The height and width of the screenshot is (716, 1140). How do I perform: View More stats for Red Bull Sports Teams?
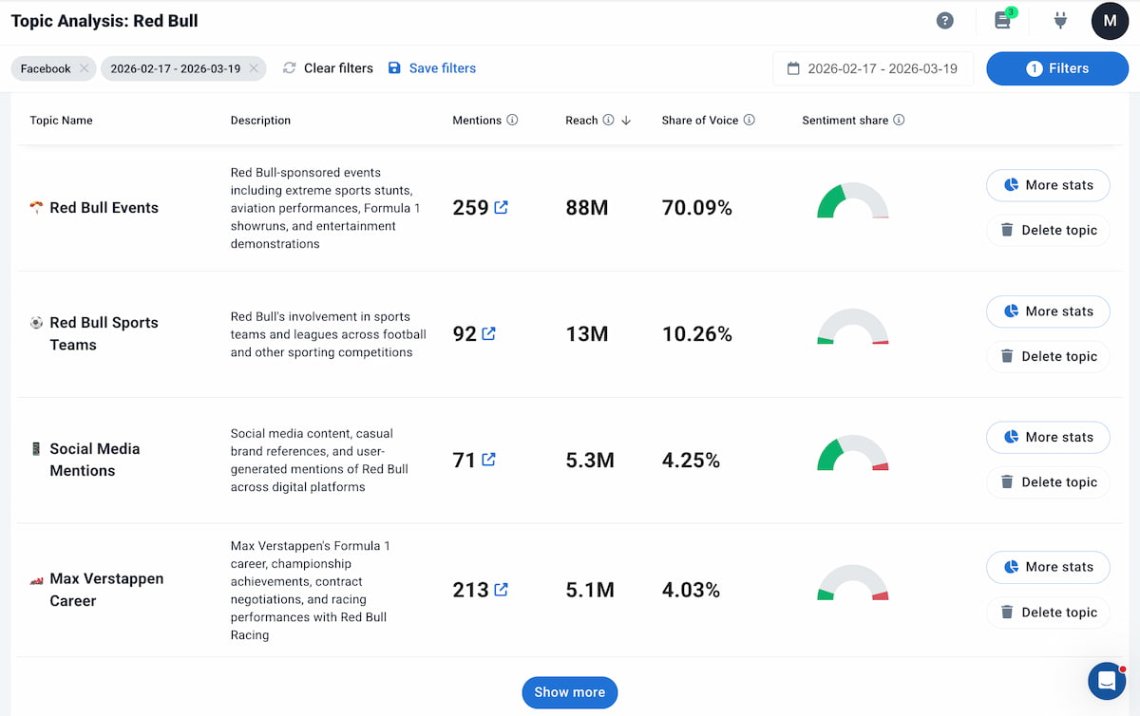point(1048,311)
